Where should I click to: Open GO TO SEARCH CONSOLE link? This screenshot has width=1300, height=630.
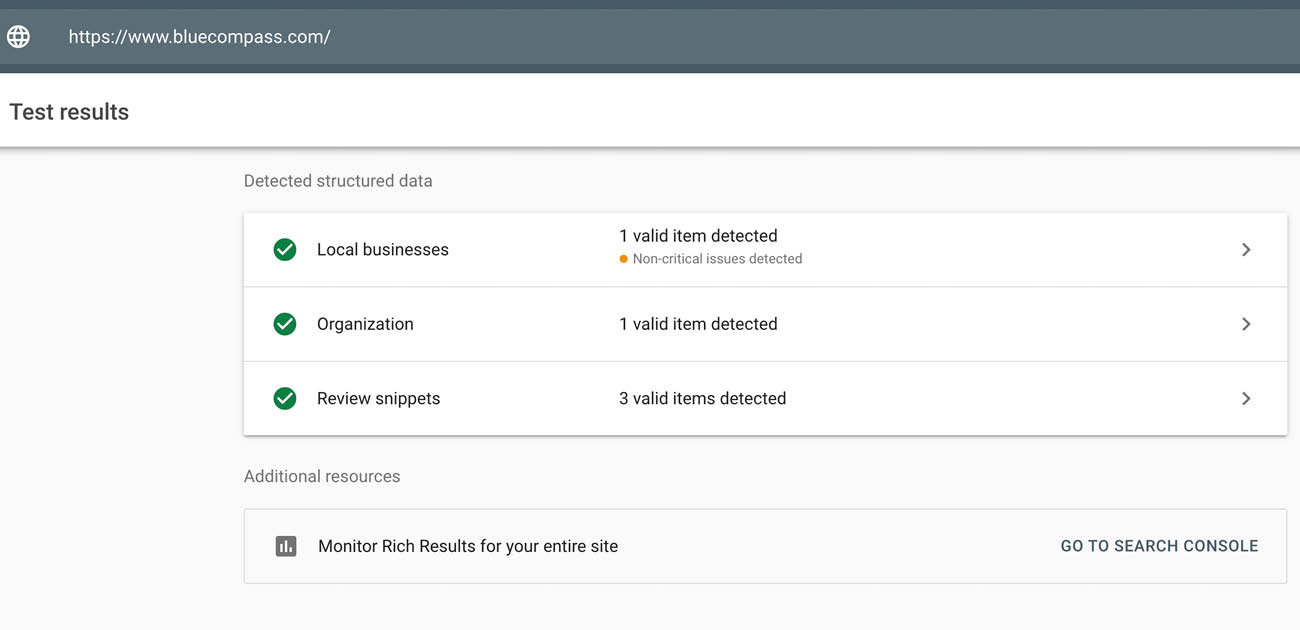1159,546
